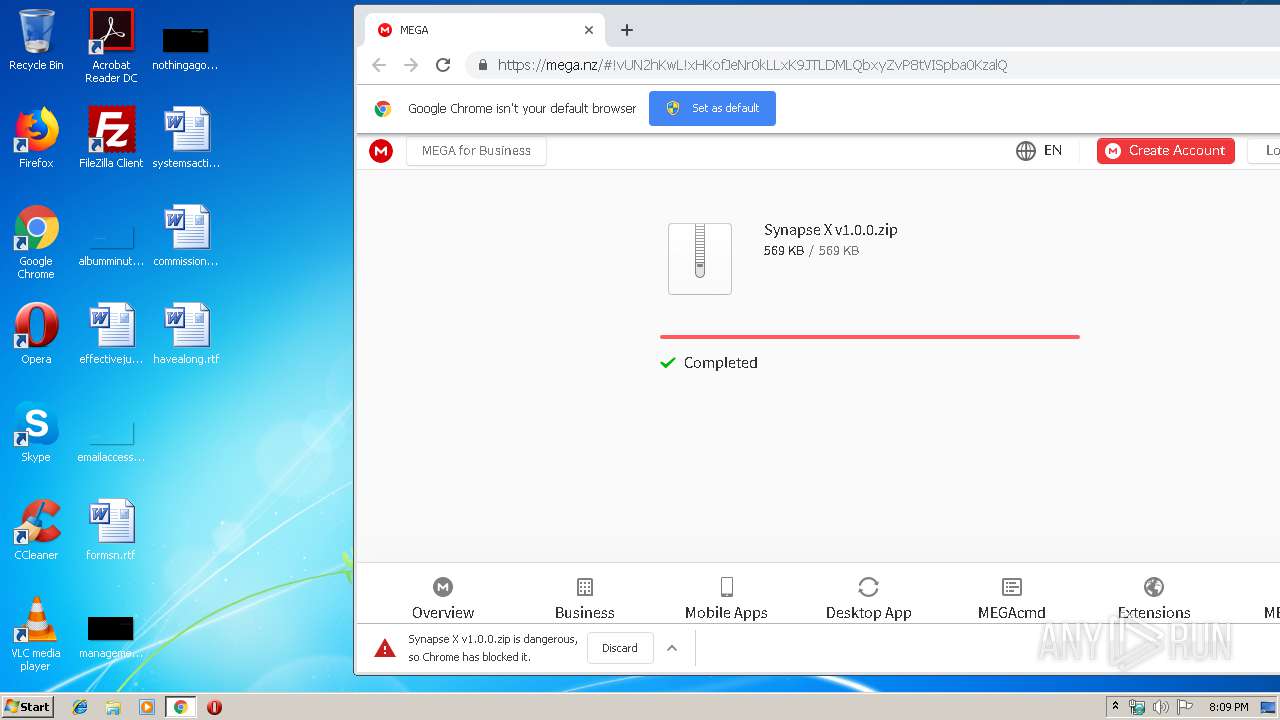Go forward in Chrome history
This screenshot has height=720, width=1280.
tap(411, 65)
